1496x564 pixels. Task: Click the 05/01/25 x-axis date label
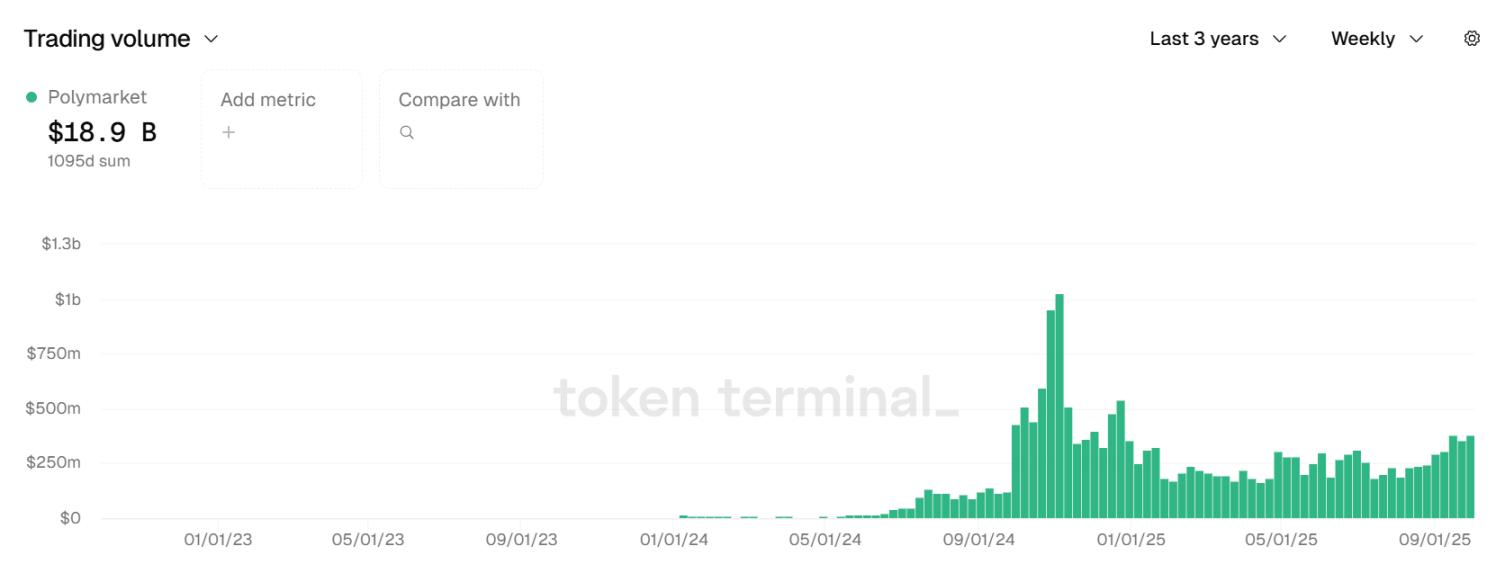pyautogui.click(x=1280, y=540)
